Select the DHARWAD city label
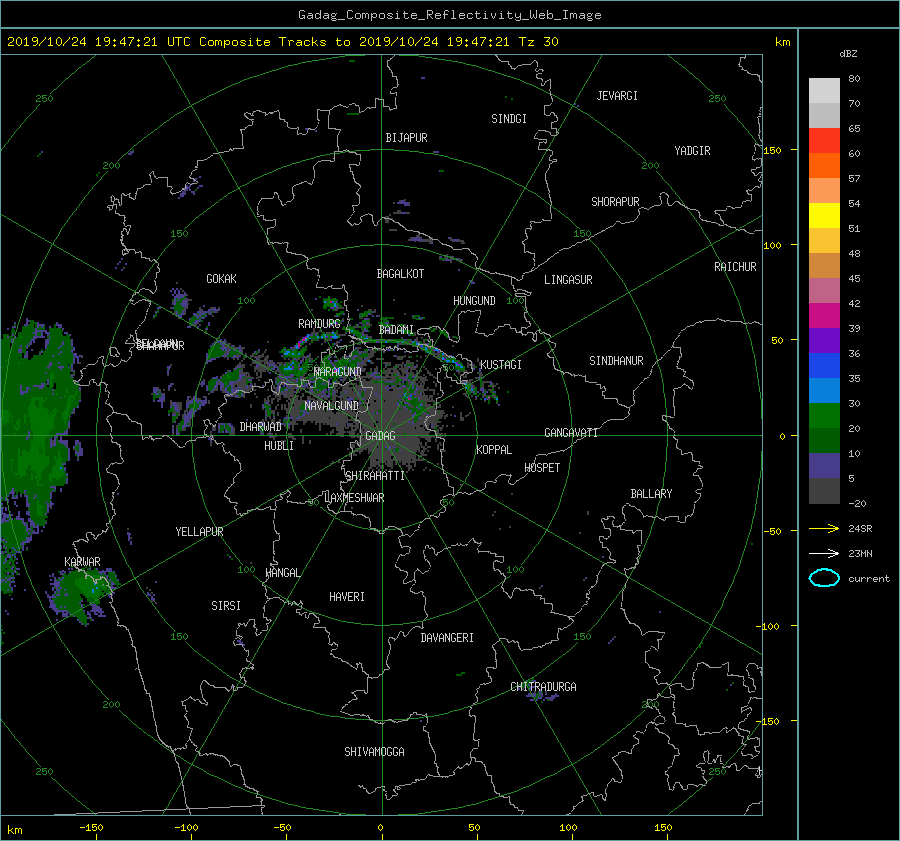The image size is (900, 841). pyautogui.click(x=261, y=427)
